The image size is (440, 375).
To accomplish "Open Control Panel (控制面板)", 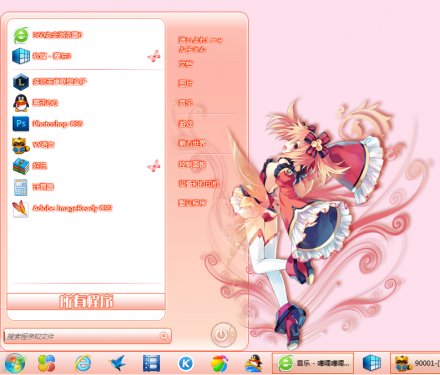I will point(192,164).
